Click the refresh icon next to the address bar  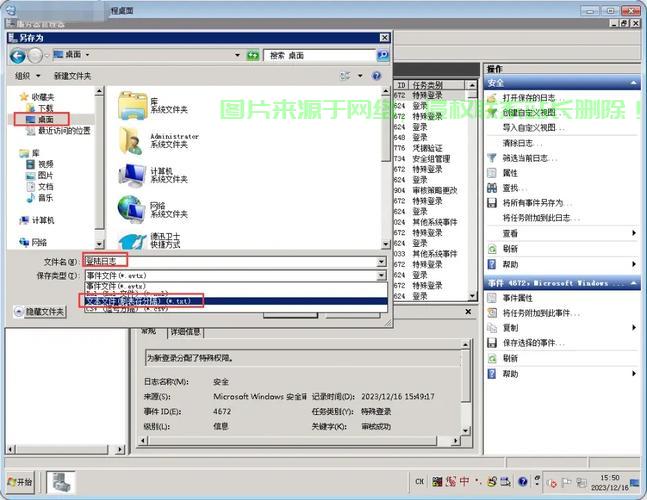tap(253, 55)
